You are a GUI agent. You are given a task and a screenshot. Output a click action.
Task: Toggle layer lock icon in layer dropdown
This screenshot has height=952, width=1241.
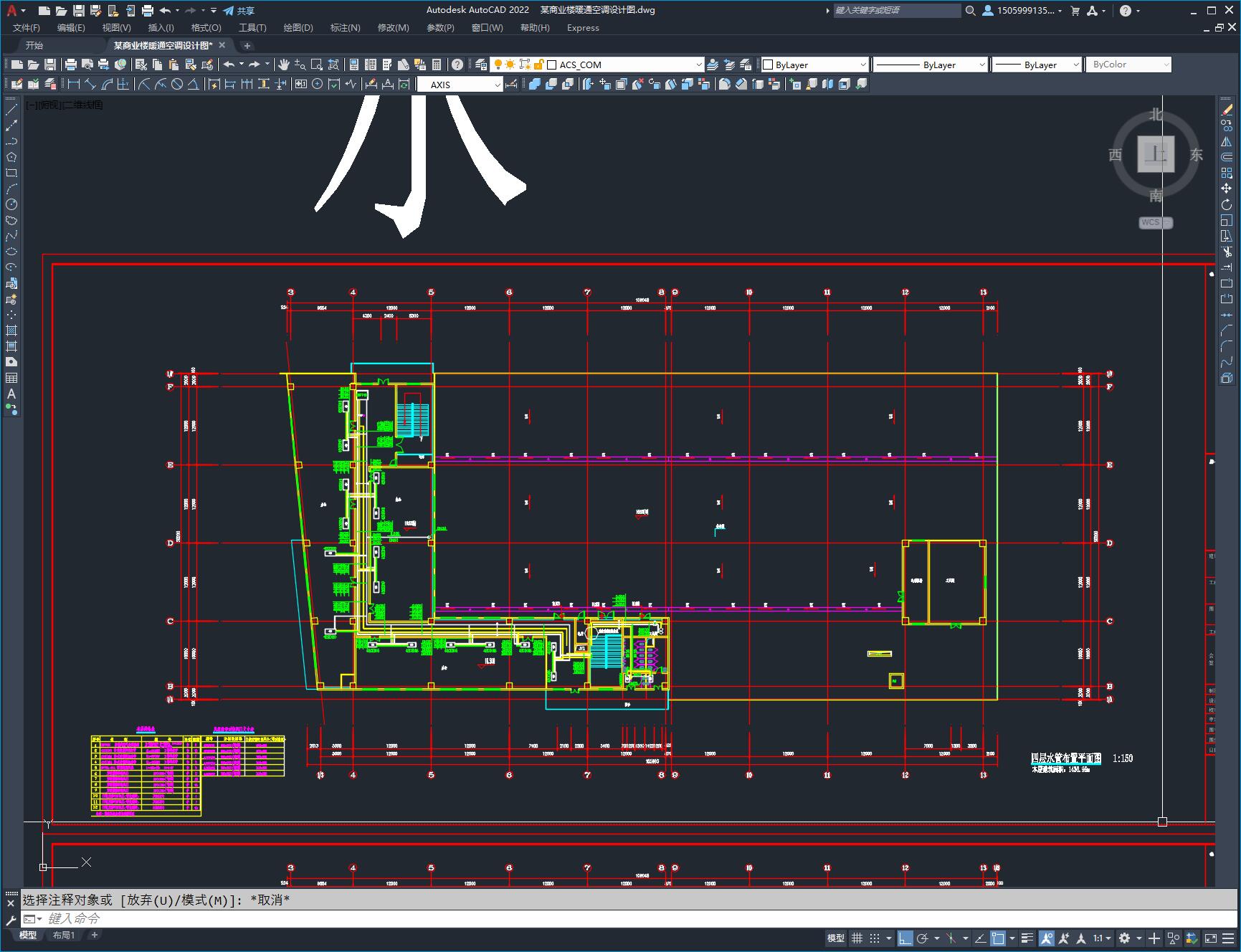538,65
